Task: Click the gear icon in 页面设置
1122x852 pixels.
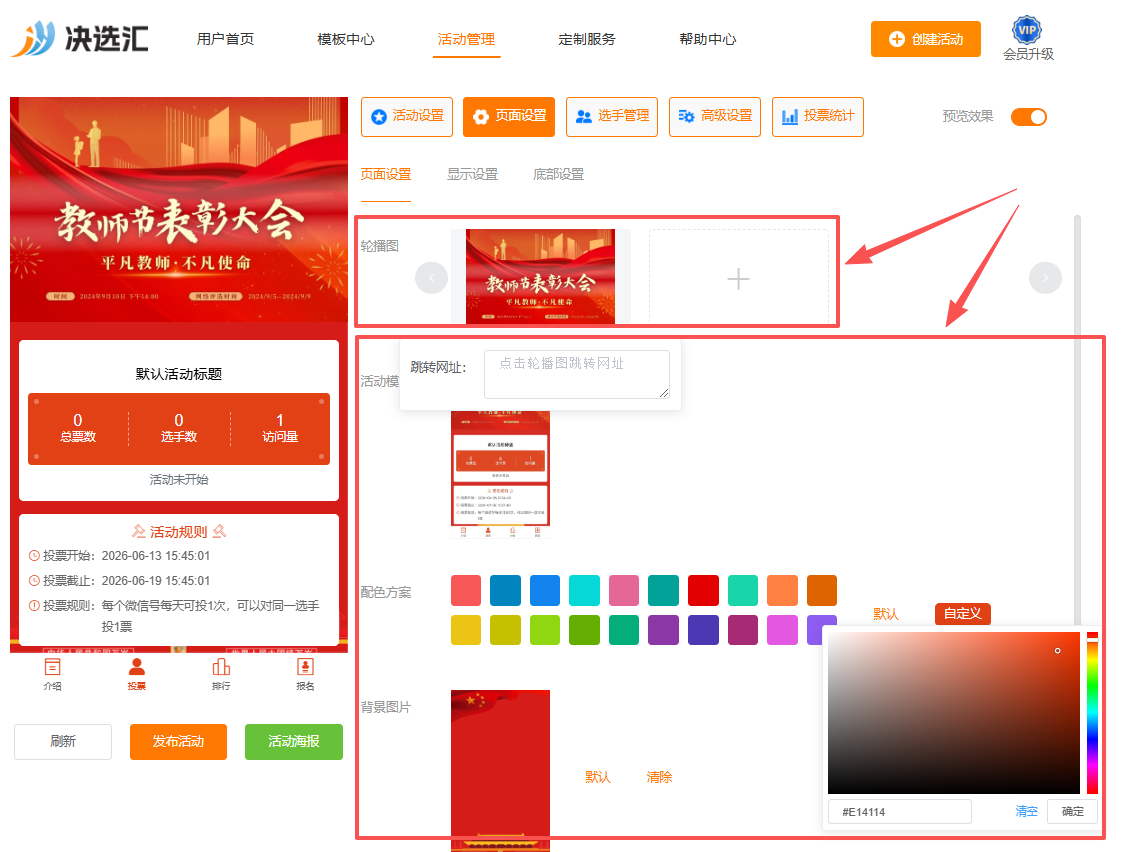Action: tap(481, 116)
